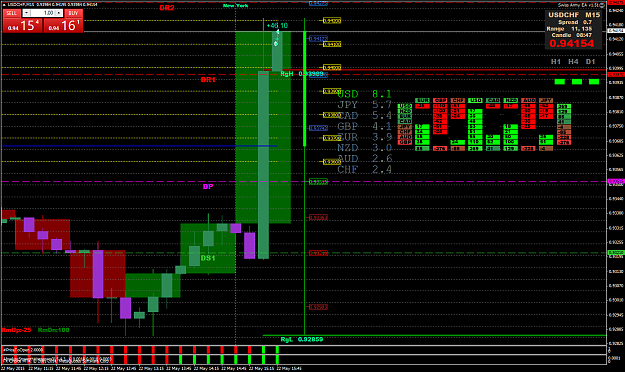Click the DS1 support label
This screenshot has width=625, height=372.
(208, 258)
